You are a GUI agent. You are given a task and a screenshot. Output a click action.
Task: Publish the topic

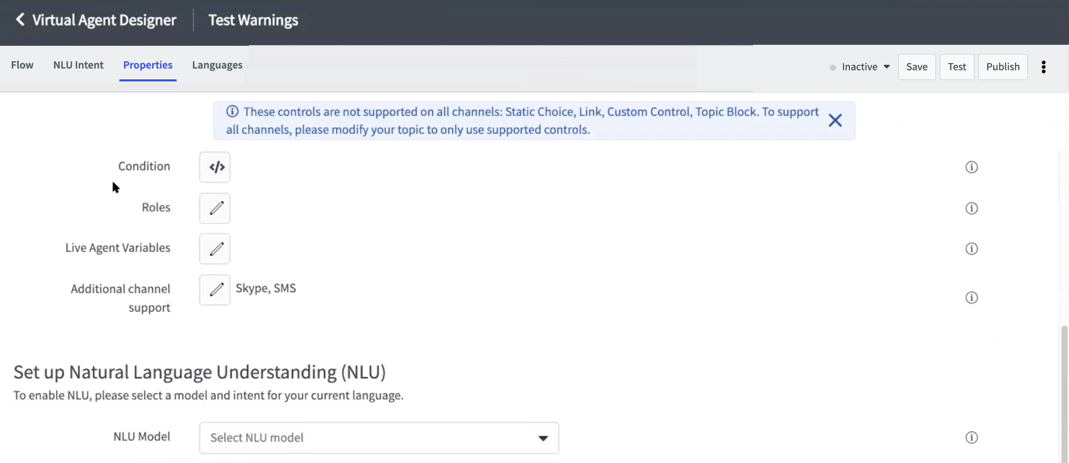pos(1003,67)
